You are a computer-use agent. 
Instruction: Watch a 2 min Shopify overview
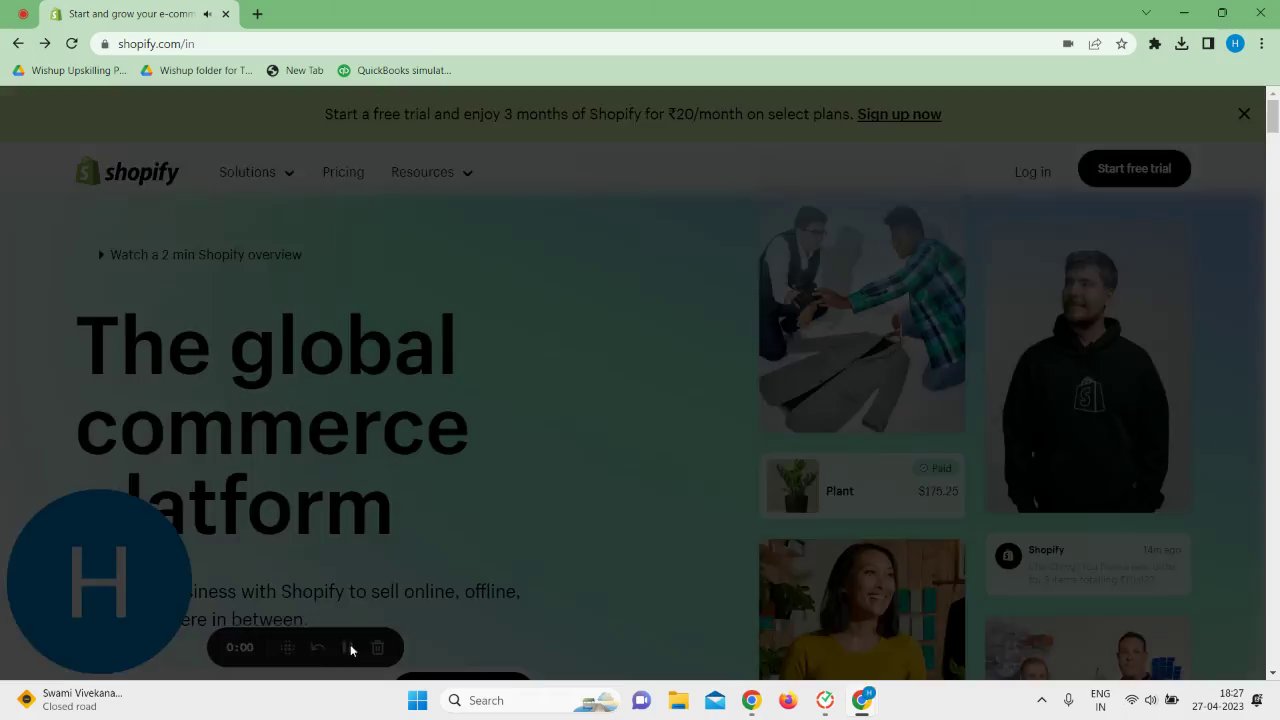pos(200,255)
